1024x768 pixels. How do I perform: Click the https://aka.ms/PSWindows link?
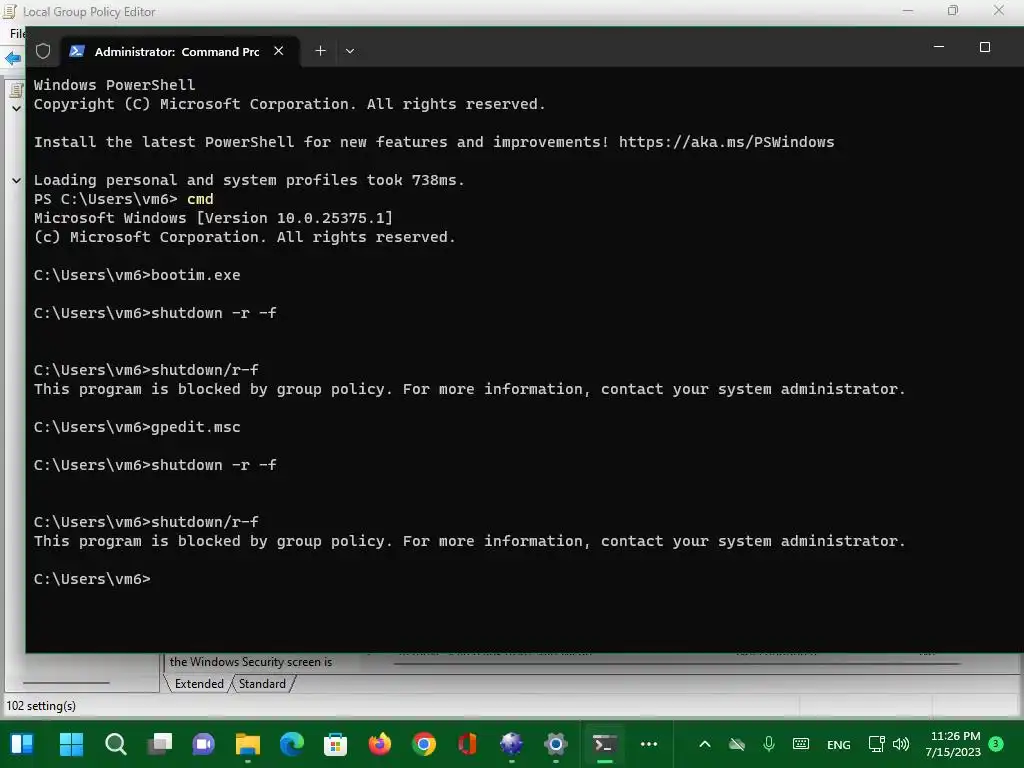(x=726, y=142)
